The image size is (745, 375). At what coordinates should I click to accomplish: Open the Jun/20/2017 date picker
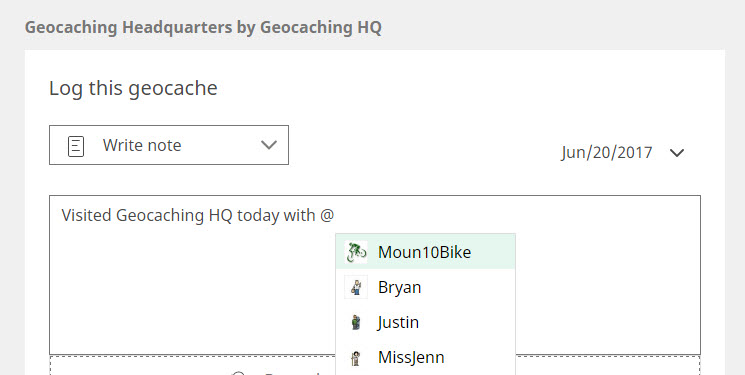tap(607, 153)
